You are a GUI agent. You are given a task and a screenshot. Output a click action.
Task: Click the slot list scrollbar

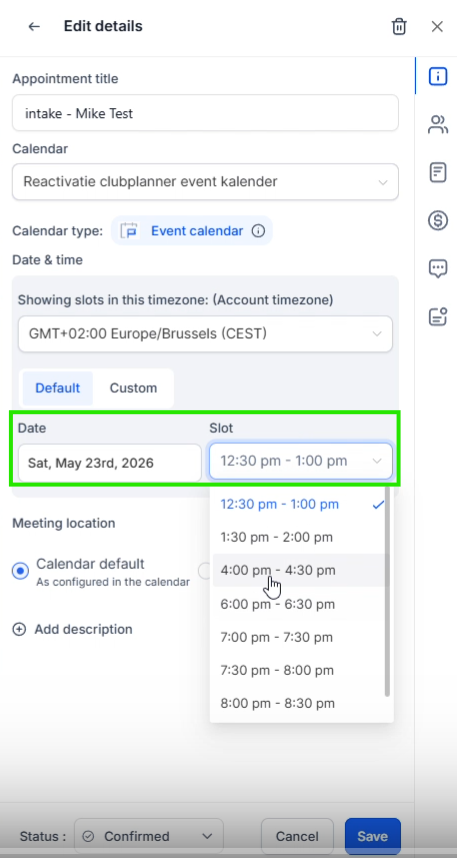387,591
